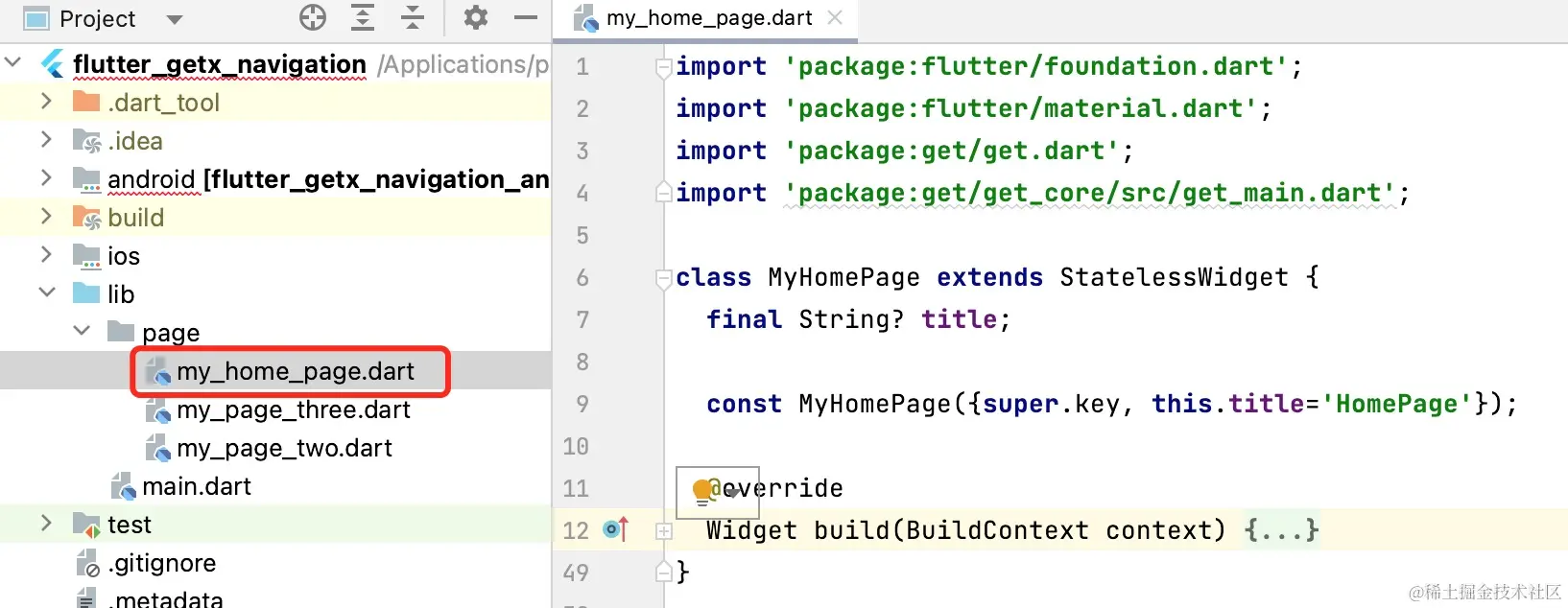Click the Flutter logo project icon

click(53, 63)
